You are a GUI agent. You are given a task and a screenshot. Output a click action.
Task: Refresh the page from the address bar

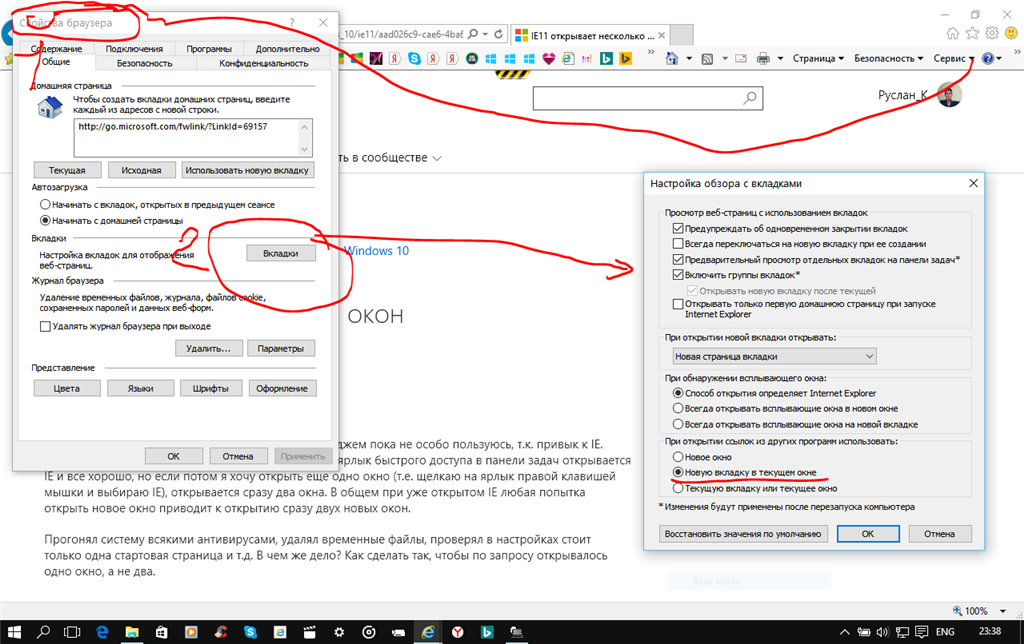tap(498, 34)
